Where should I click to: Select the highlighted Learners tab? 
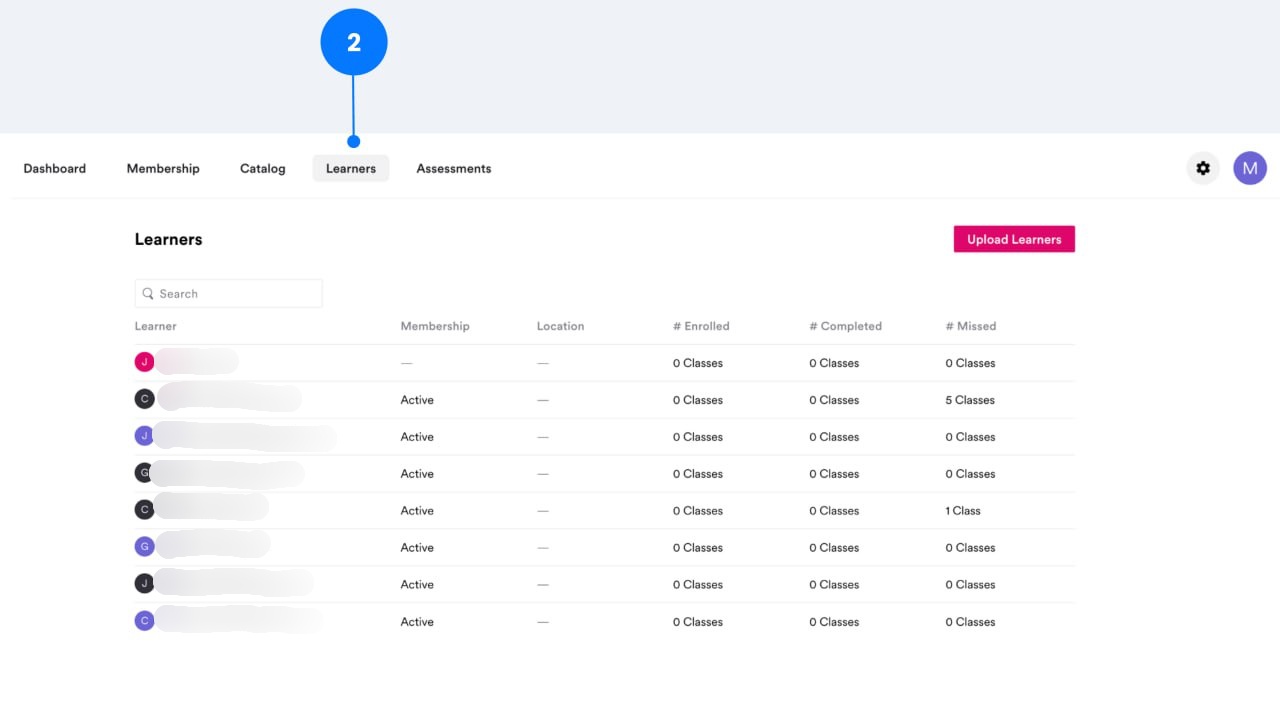click(350, 168)
